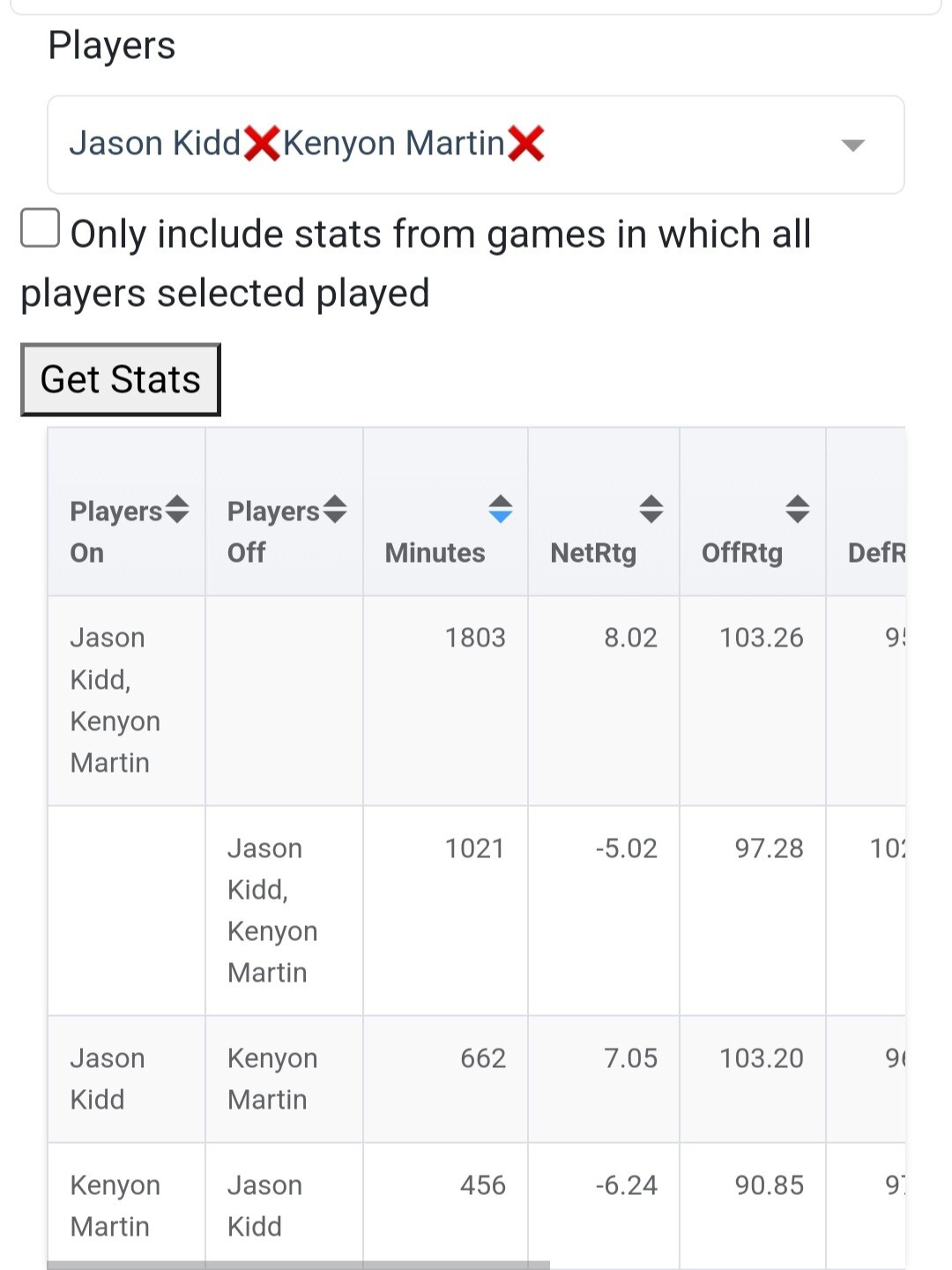The width and height of the screenshot is (952, 1270).
Task: Remove Kenyon Martin from selected players
Action: point(526,144)
